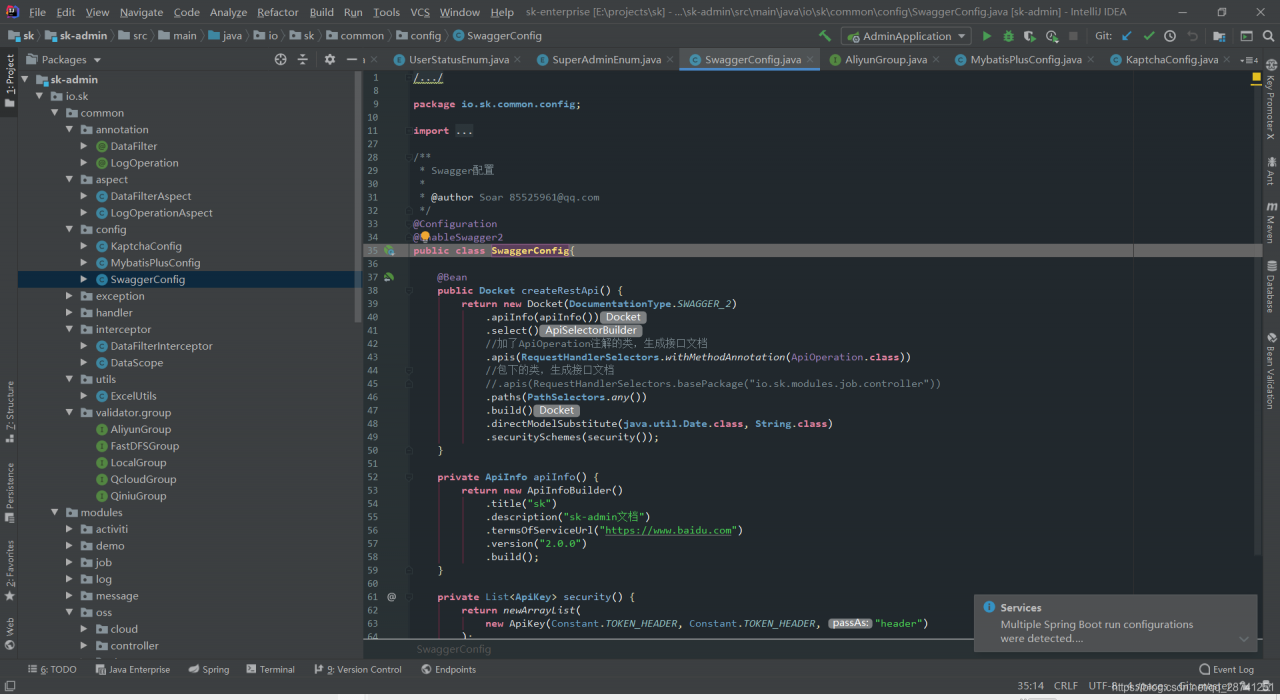The image size is (1280, 700).
Task: Open Bean Validation tool window
Action: pyautogui.click(x=1270, y=370)
